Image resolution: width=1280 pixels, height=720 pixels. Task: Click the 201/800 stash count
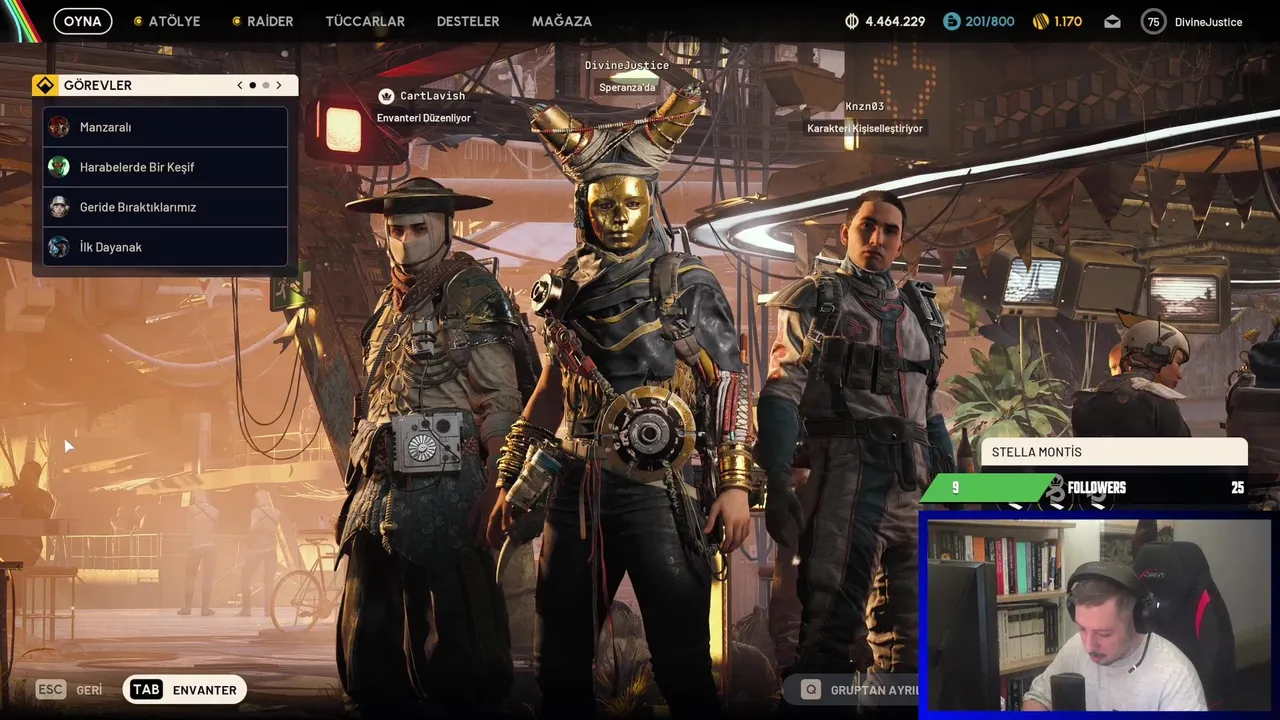tap(990, 21)
